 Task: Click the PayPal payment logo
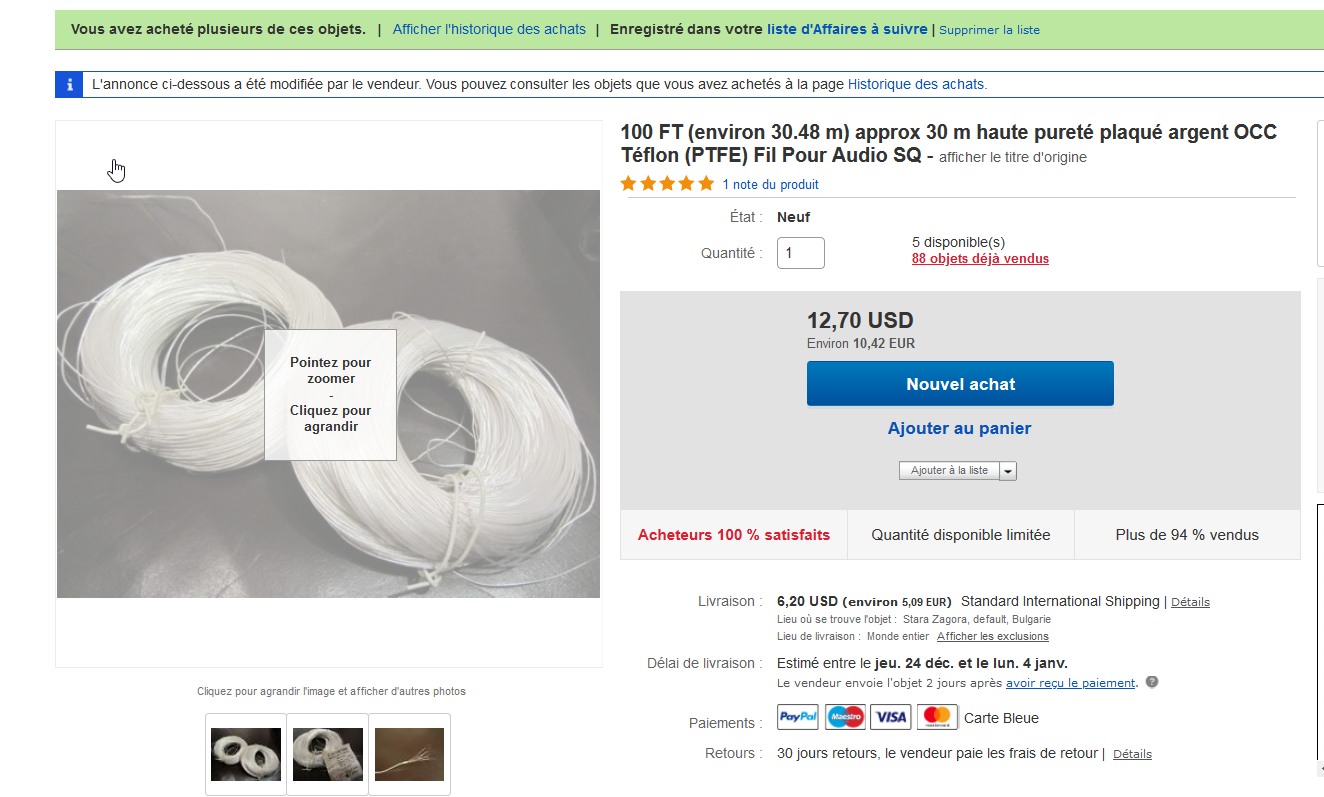click(x=798, y=718)
